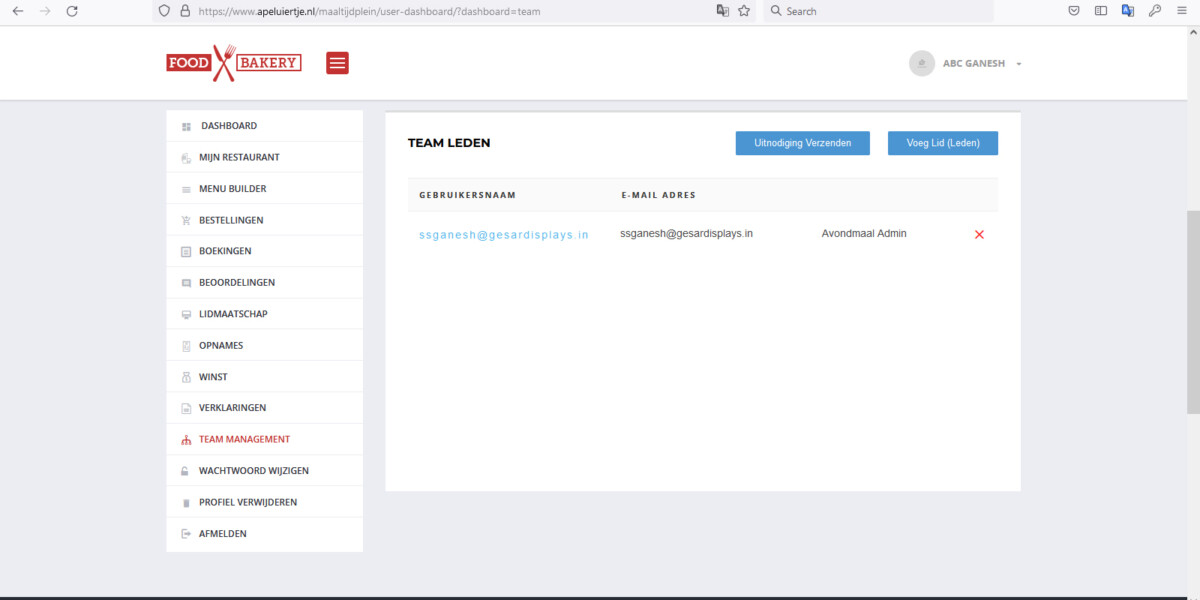Screen dimensions: 1200x600
Task: Open Menu Builder in sidebar
Action: click(x=232, y=189)
